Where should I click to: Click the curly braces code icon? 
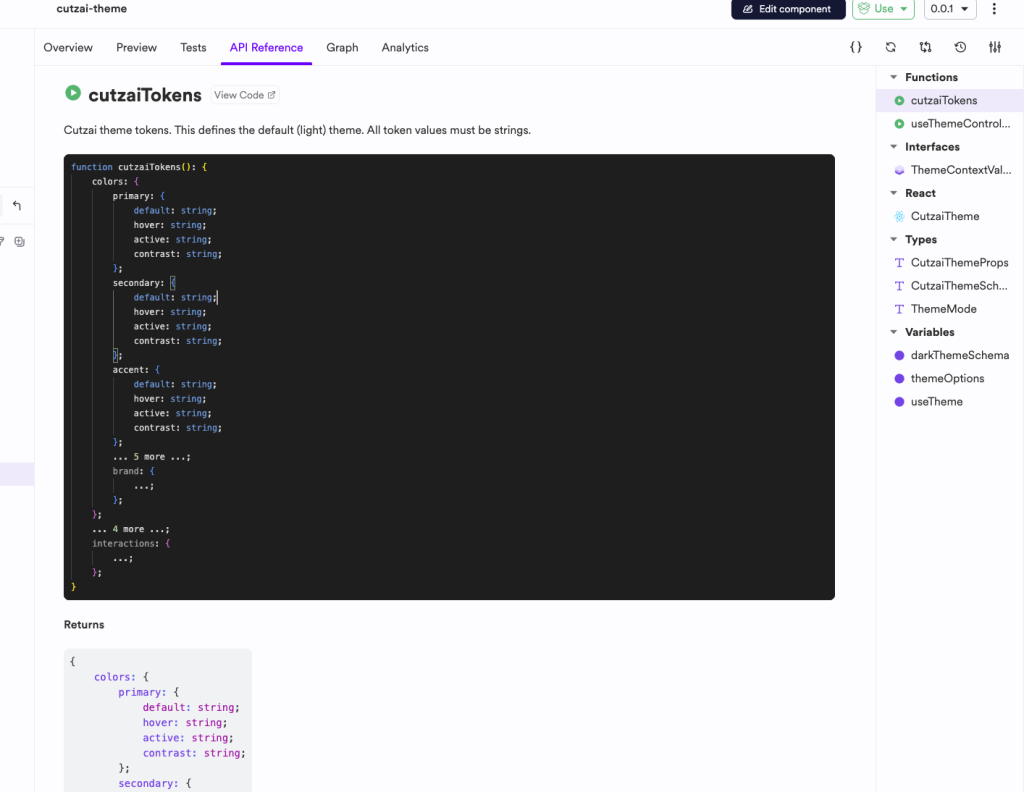coord(856,47)
